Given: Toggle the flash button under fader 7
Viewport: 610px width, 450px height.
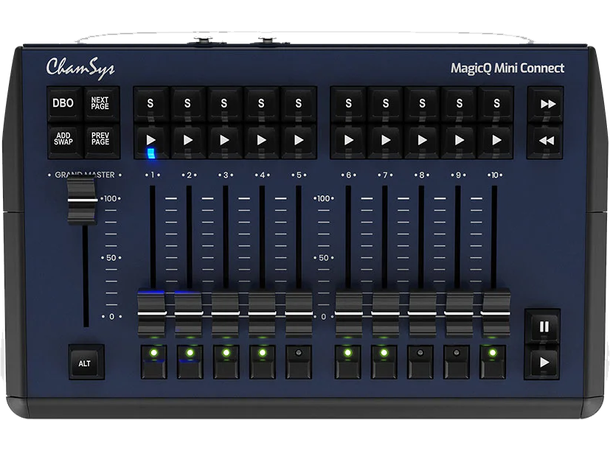Looking at the screenshot, I should click(384, 362).
